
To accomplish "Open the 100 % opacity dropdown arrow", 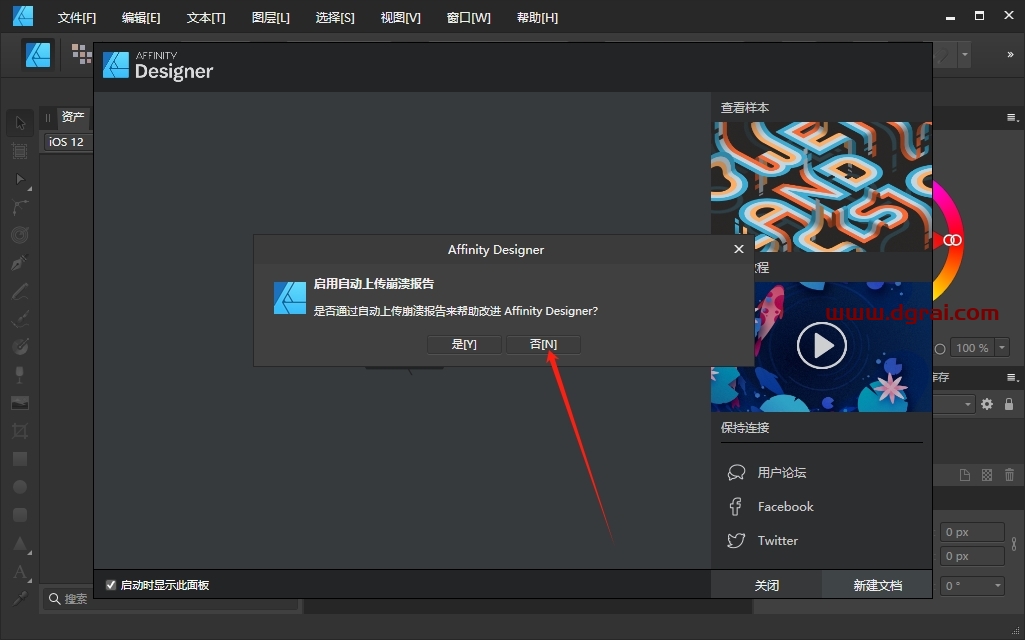I will click(x=1002, y=348).
